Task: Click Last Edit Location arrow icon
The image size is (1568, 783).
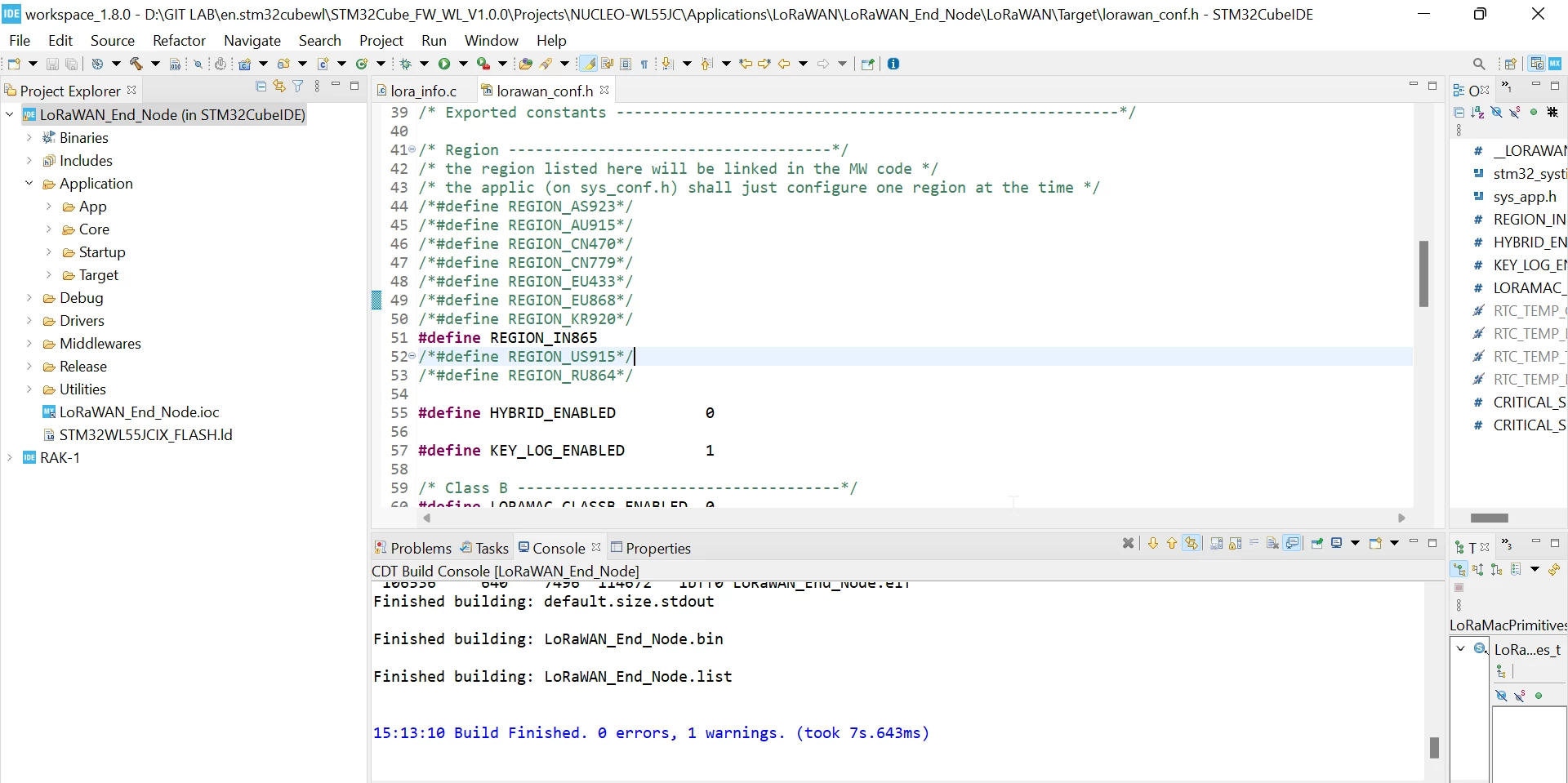Action: click(745, 64)
